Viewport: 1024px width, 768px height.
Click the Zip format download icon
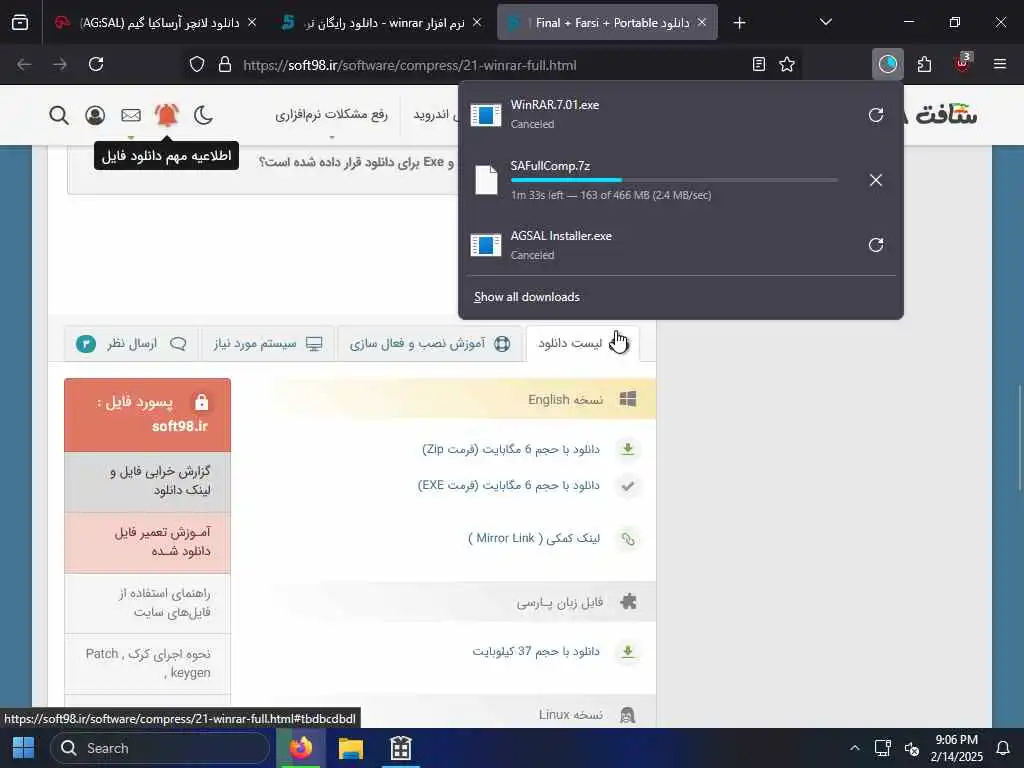tap(628, 449)
